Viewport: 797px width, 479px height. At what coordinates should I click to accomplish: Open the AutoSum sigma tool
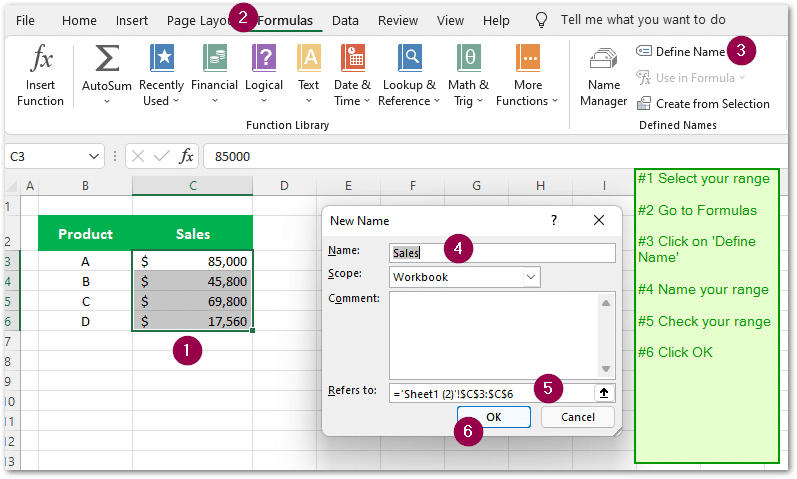tap(106, 61)
